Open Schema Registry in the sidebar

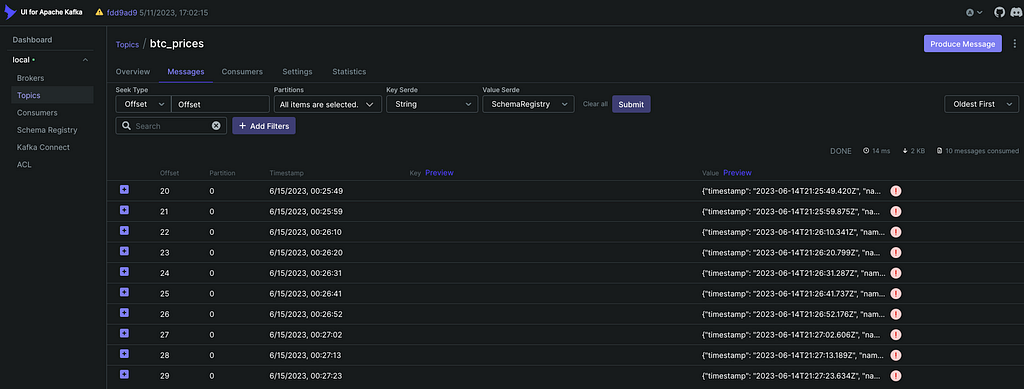point(52,130)
